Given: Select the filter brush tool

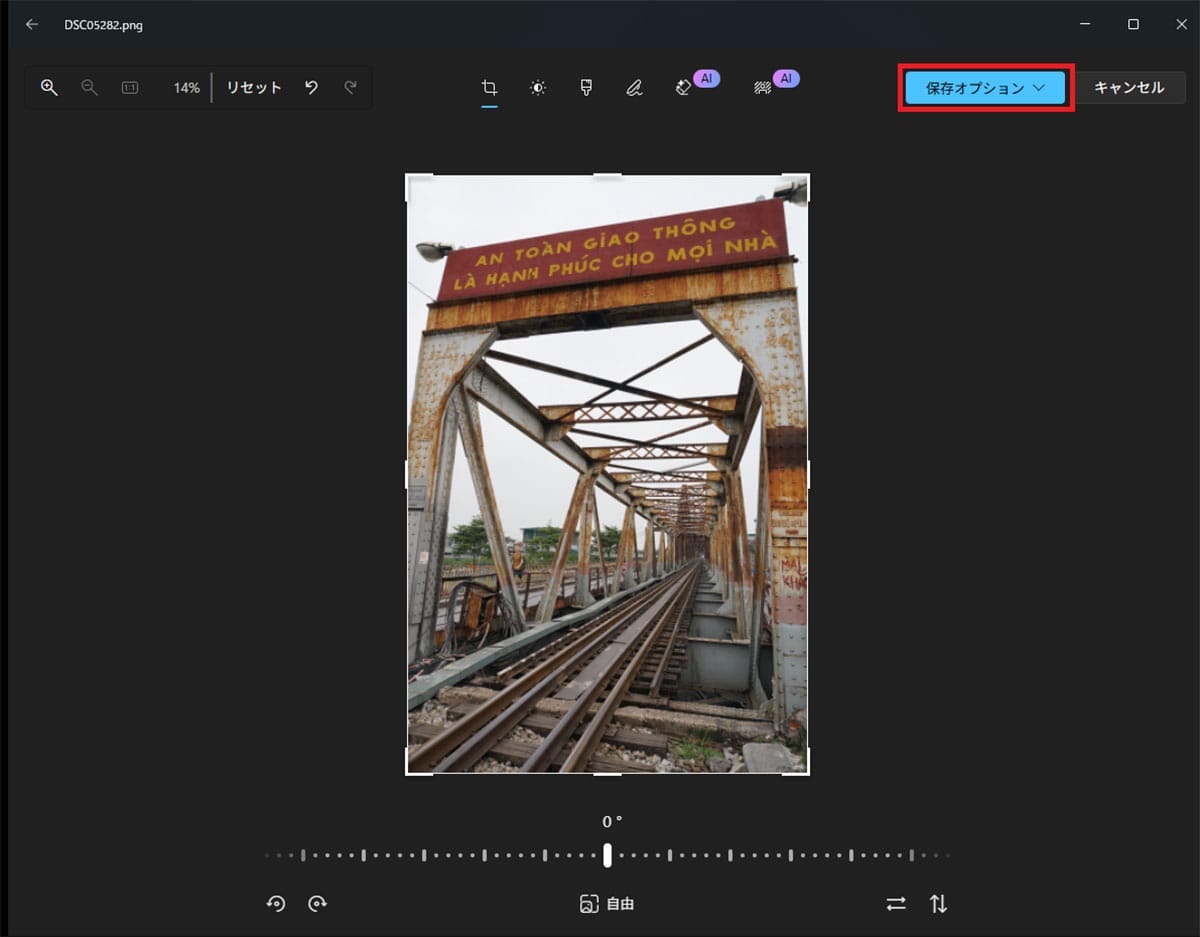Looking at the screenshot, I should click(x=586, y=87).
